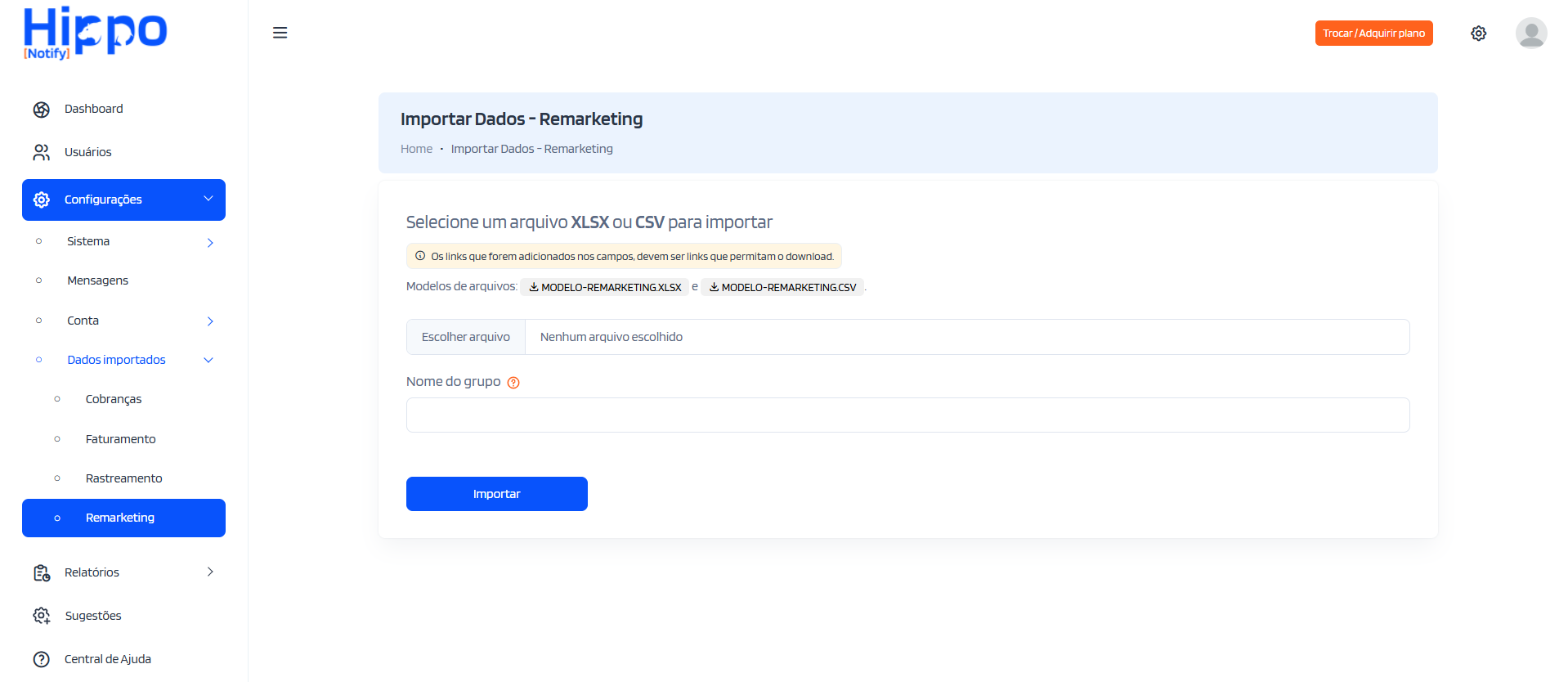Collapse the Configurações menu chevron
Viewport: 1568px width, 682px height.
[x=208, y=199]
